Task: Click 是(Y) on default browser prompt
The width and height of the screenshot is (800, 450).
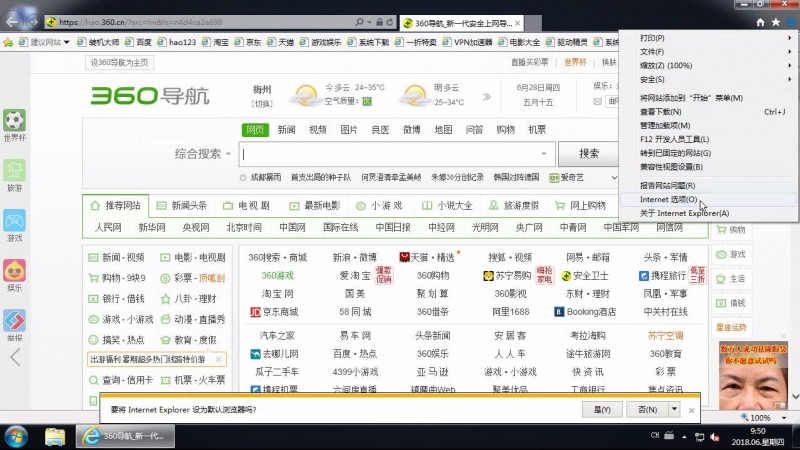Action: coord(602,410)
